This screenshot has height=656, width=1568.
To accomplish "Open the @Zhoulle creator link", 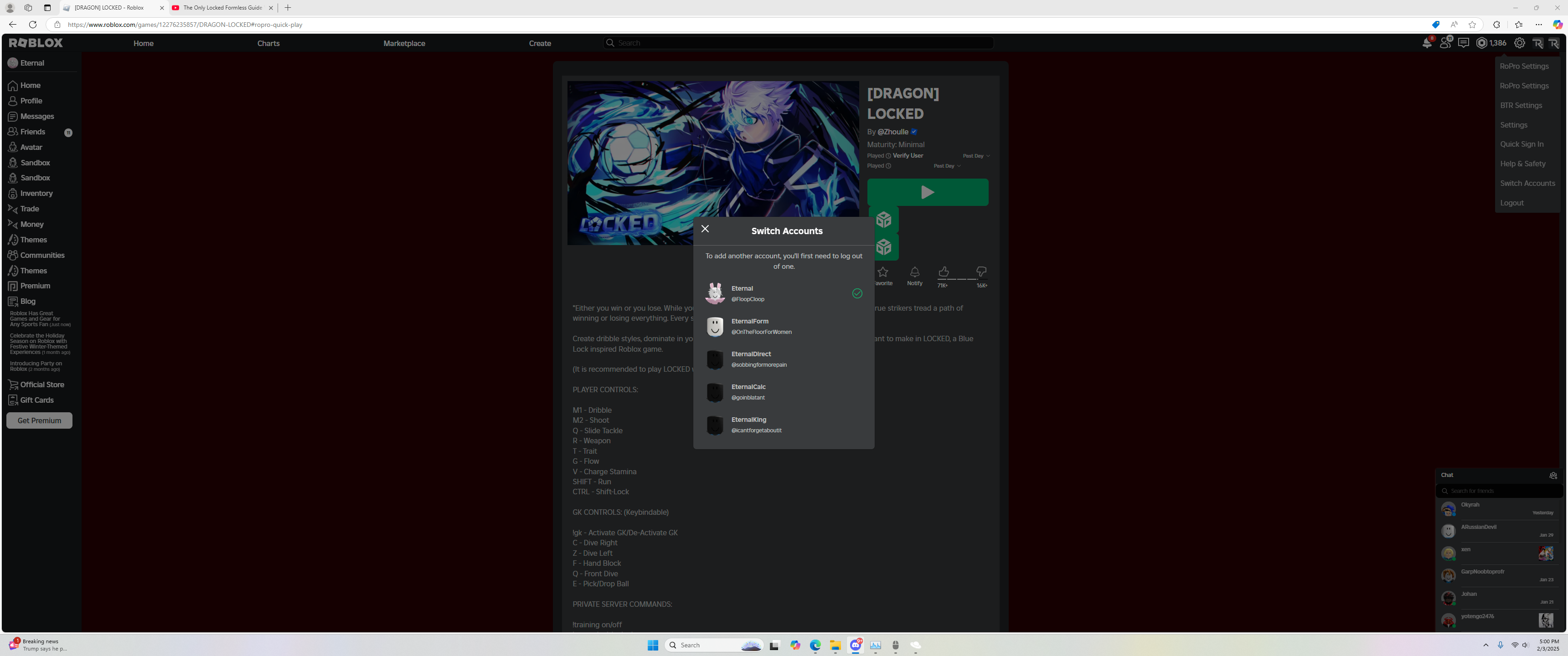I will coord(893,132).
